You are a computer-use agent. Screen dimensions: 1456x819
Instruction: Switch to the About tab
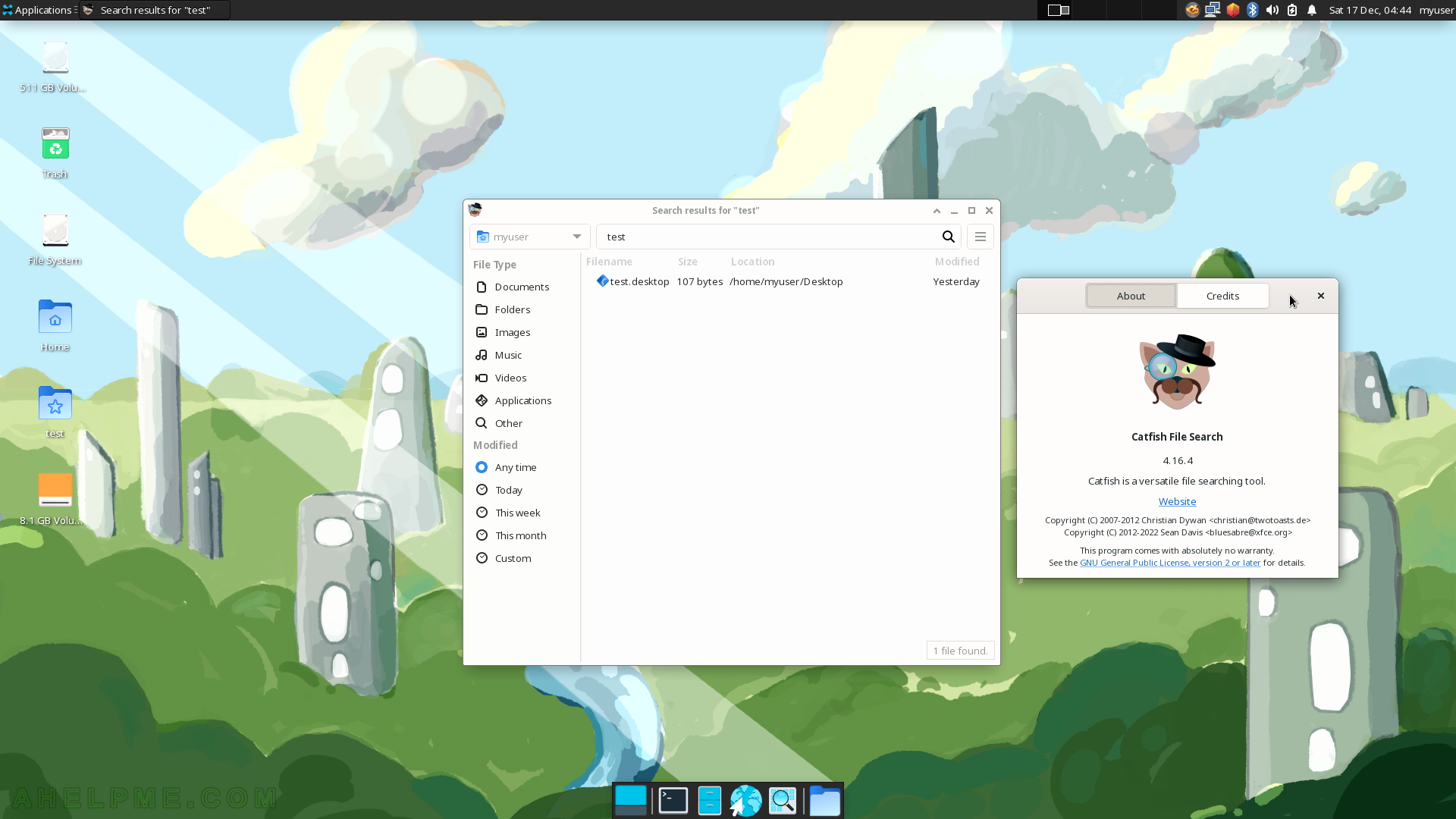[x=1131, y=296]
